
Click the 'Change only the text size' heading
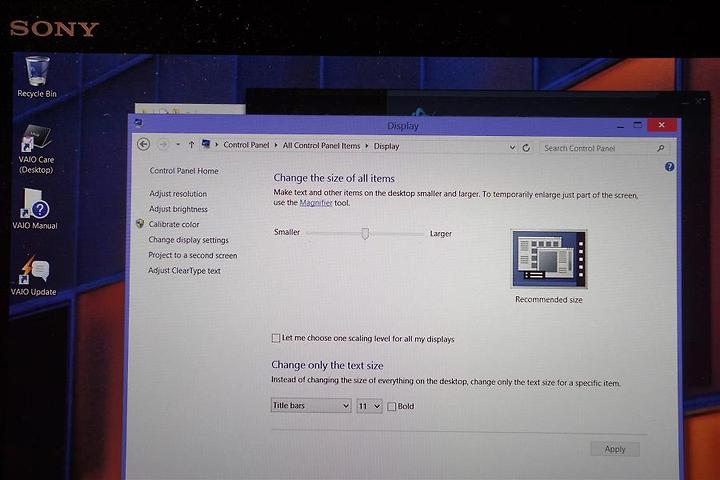[x=327, y=365]
